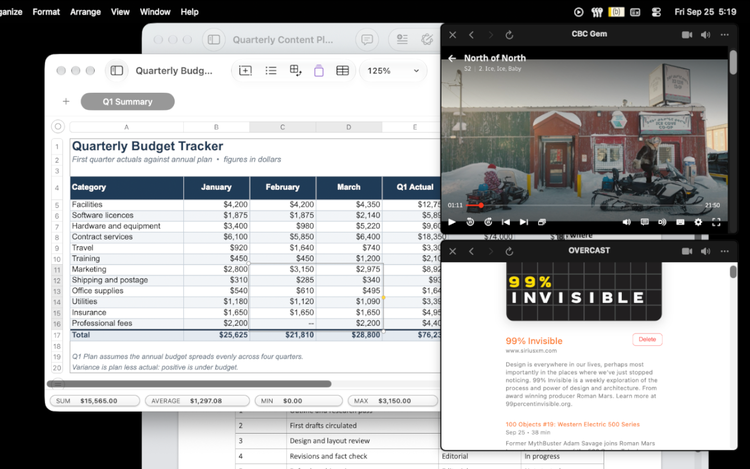The width and height of the screenshot is (750, 469).
Task: Reload the Overcast window
Action: coord(509,251)
